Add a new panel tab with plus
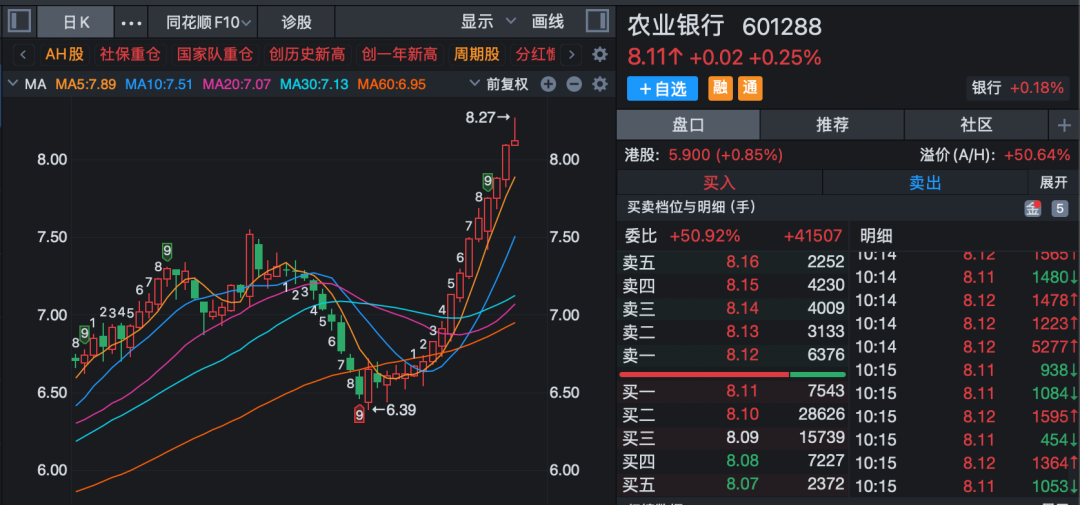 coord(1064,125)
